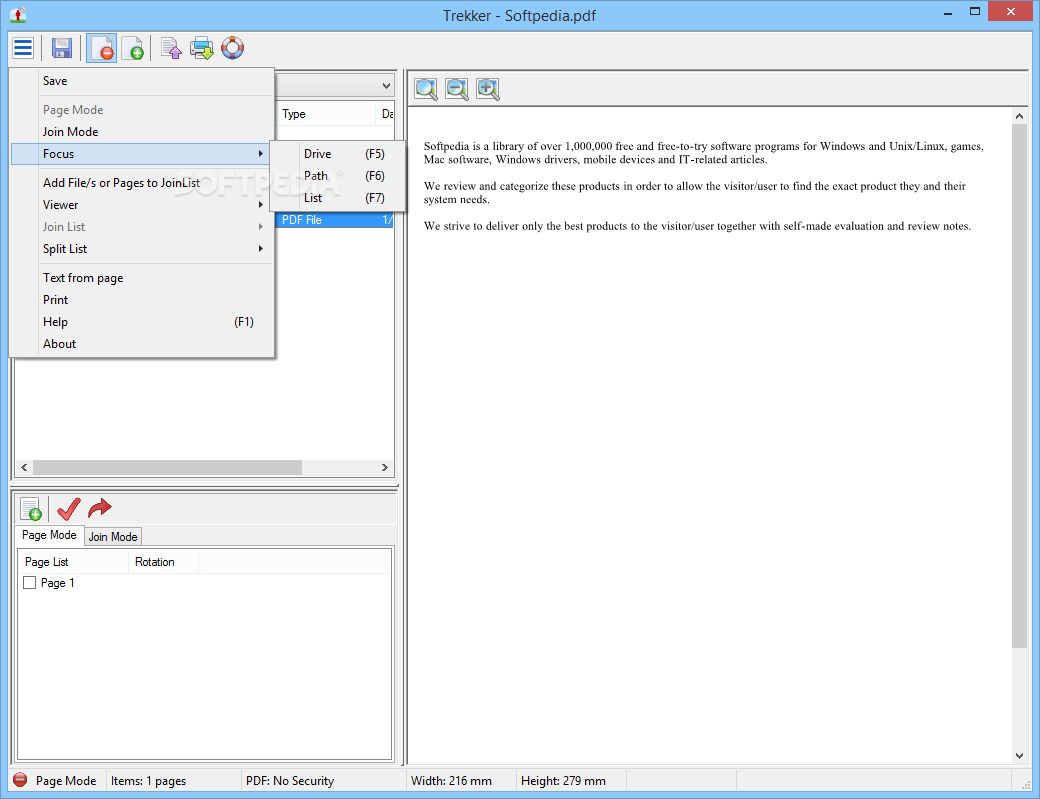Select the remove page toolbar icon
Image resolution: width=1040 pixels, height=799 pixels.
(x=101, y=48)
